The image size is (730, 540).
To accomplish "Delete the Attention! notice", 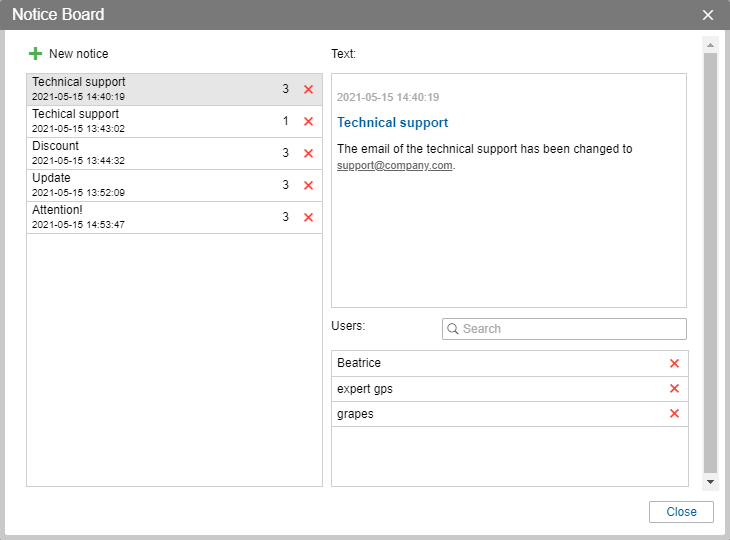I will point(308,217).
